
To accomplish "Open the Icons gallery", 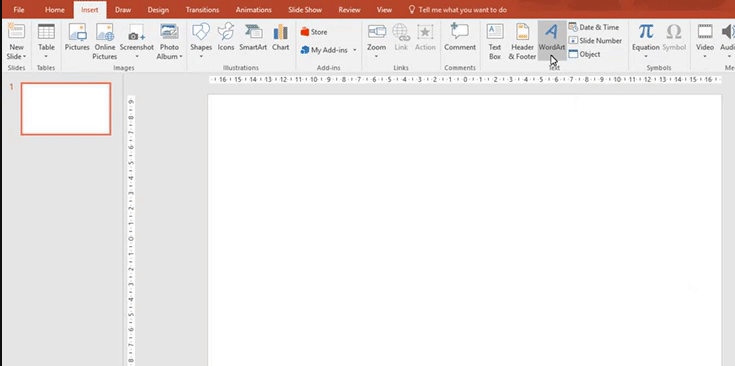I will pos(226,37).
